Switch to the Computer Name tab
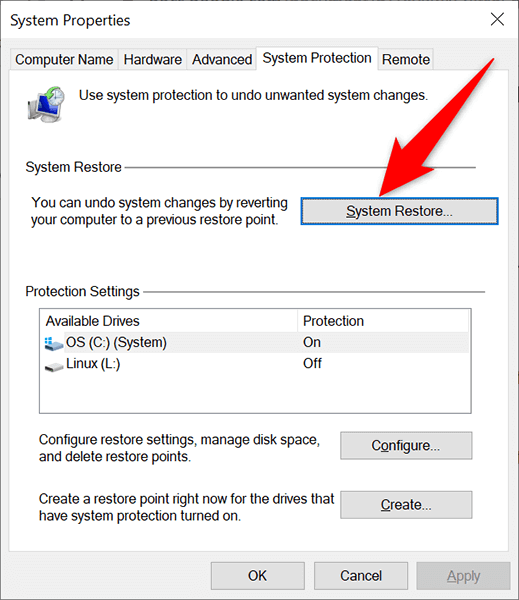Viewport: 519px width, 600px height. point(64,60)
